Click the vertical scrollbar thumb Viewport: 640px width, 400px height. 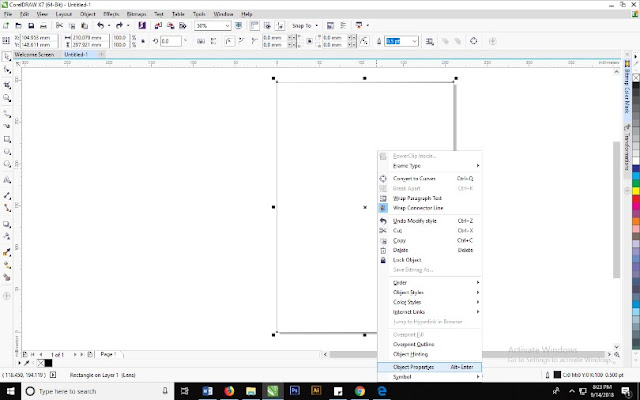point(616,210)
